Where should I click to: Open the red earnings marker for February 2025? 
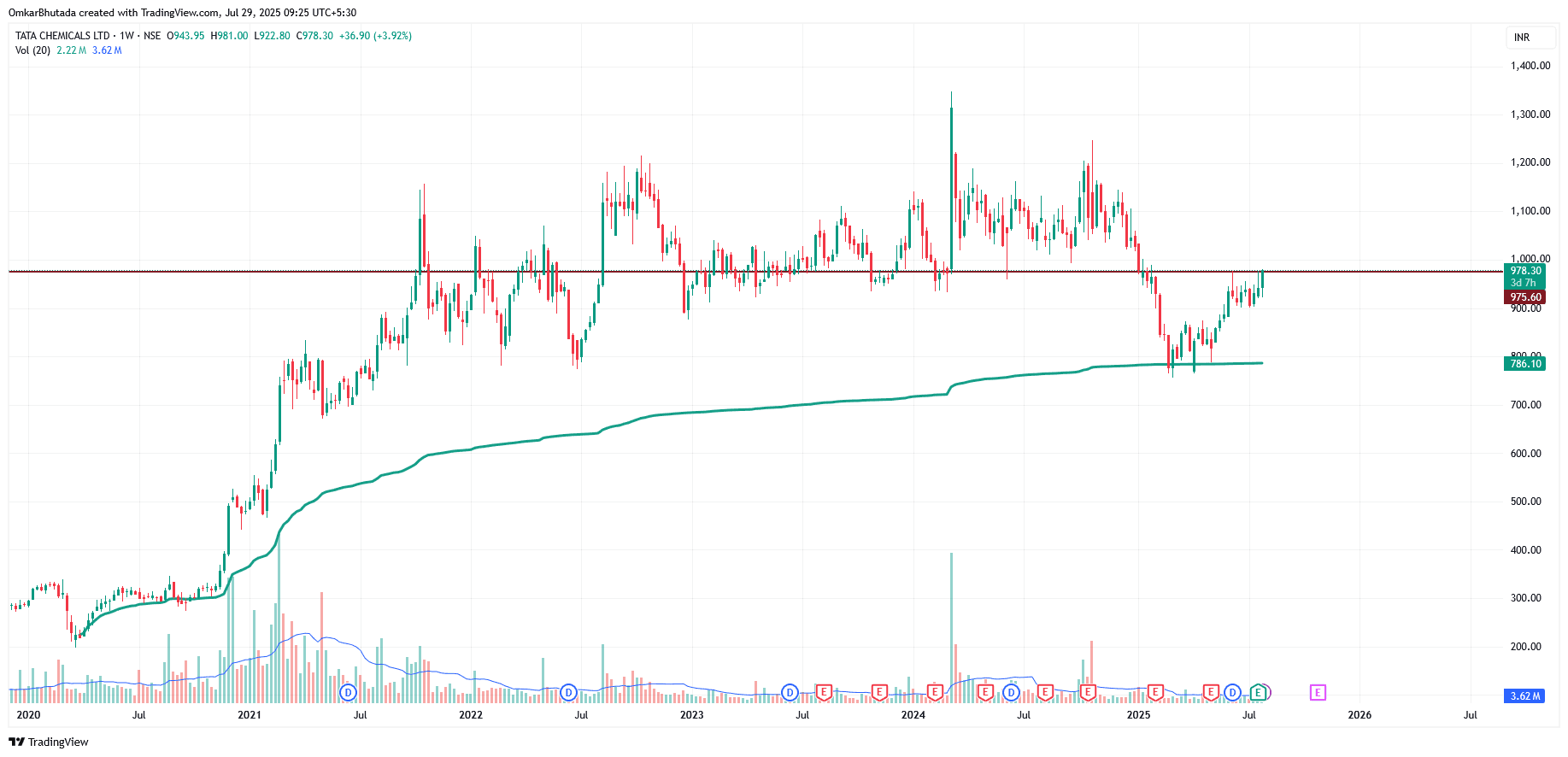click(1155, 692)
